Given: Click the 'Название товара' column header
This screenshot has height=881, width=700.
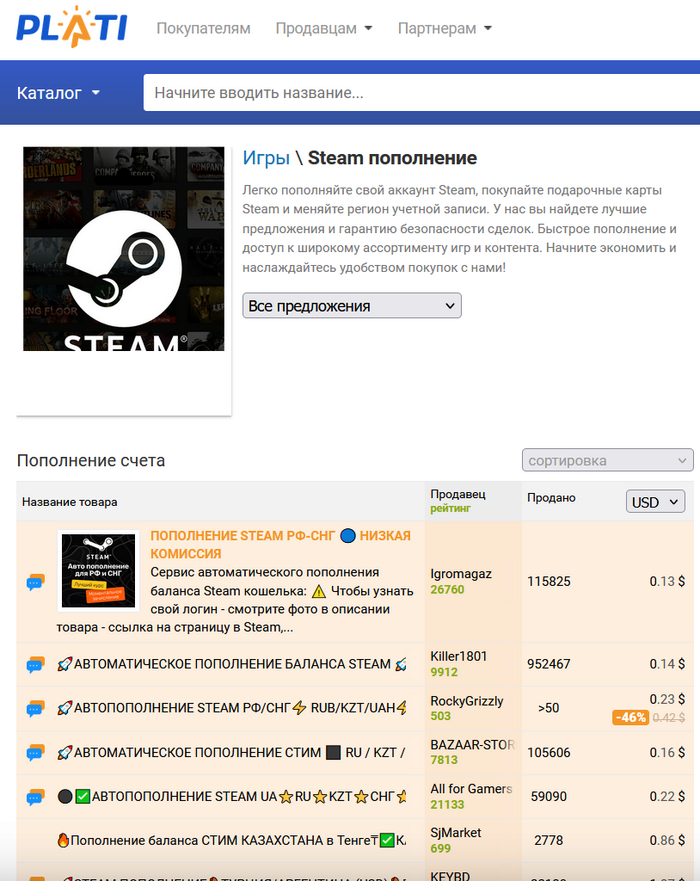Looking at the screenshot, I should [70, 502].
